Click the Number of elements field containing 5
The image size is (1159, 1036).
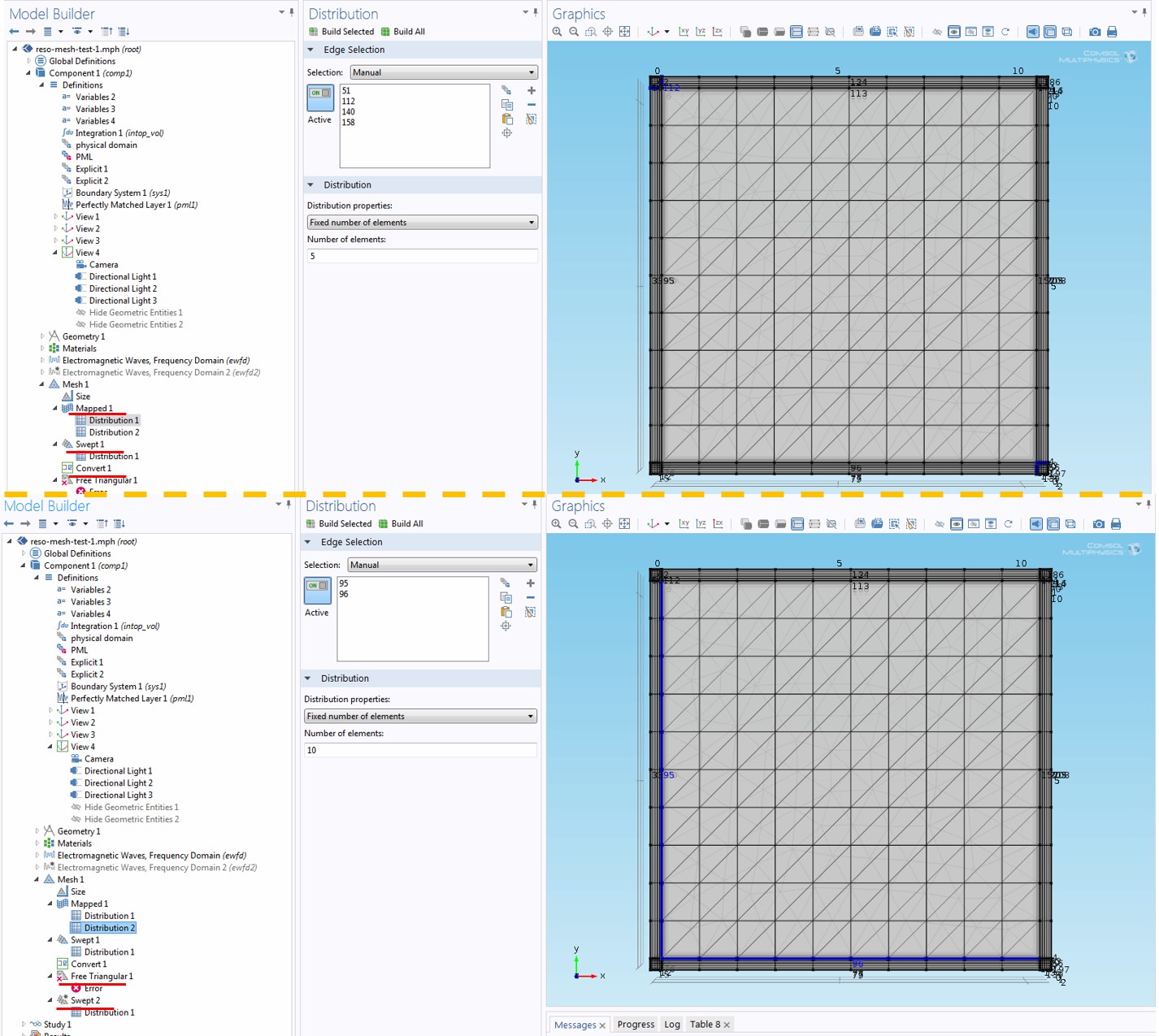click(x=422, y=256)
